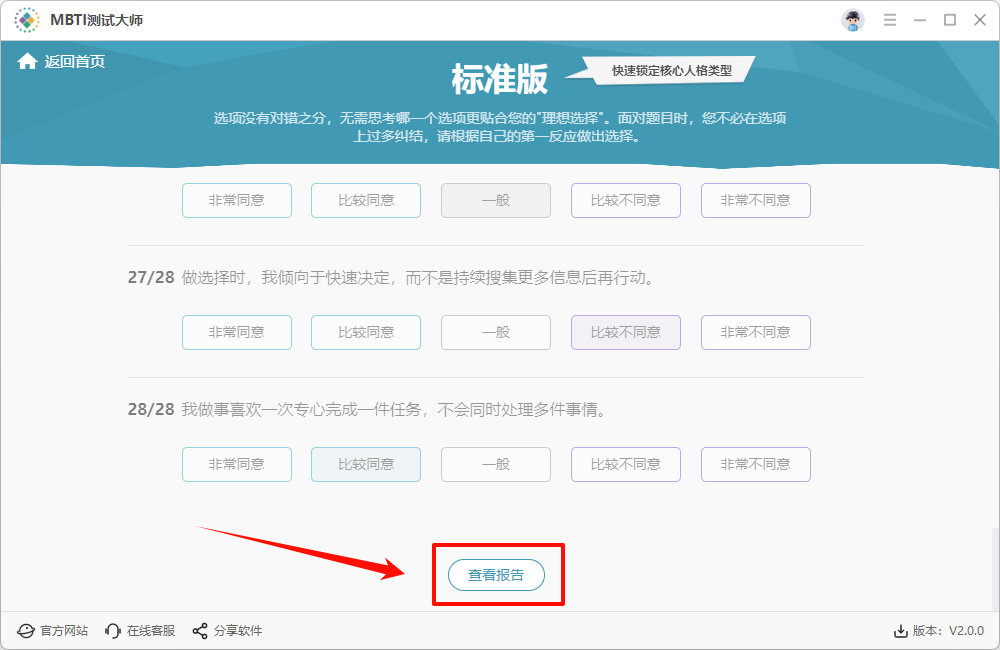
Task: Select 一般 for question 28
Action: coord(495,464)
